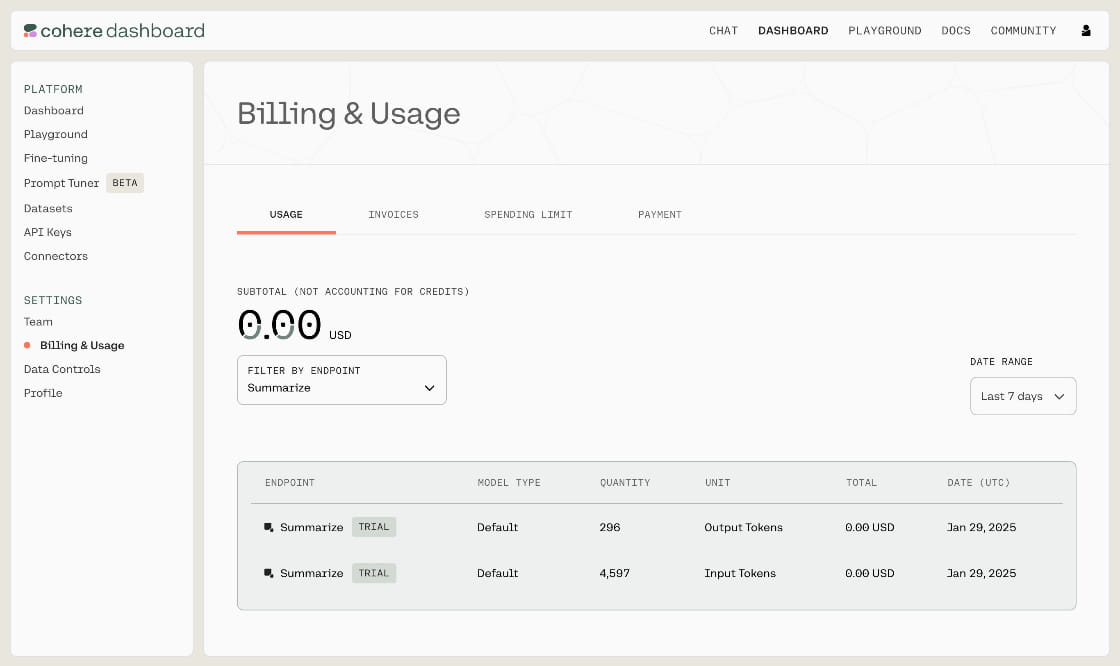1120x666 pixels.
Task: Open Docs in top navigation
Action: 956,31
